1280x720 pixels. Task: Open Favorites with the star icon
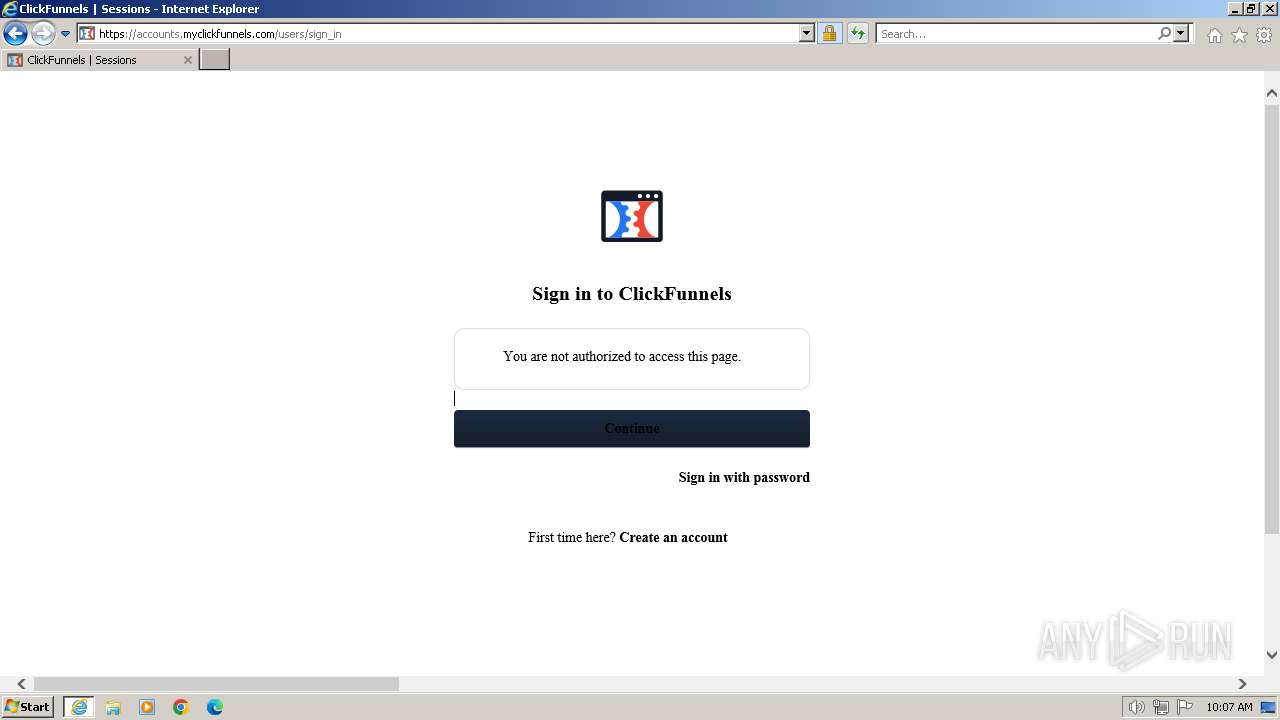point(1239,35)
